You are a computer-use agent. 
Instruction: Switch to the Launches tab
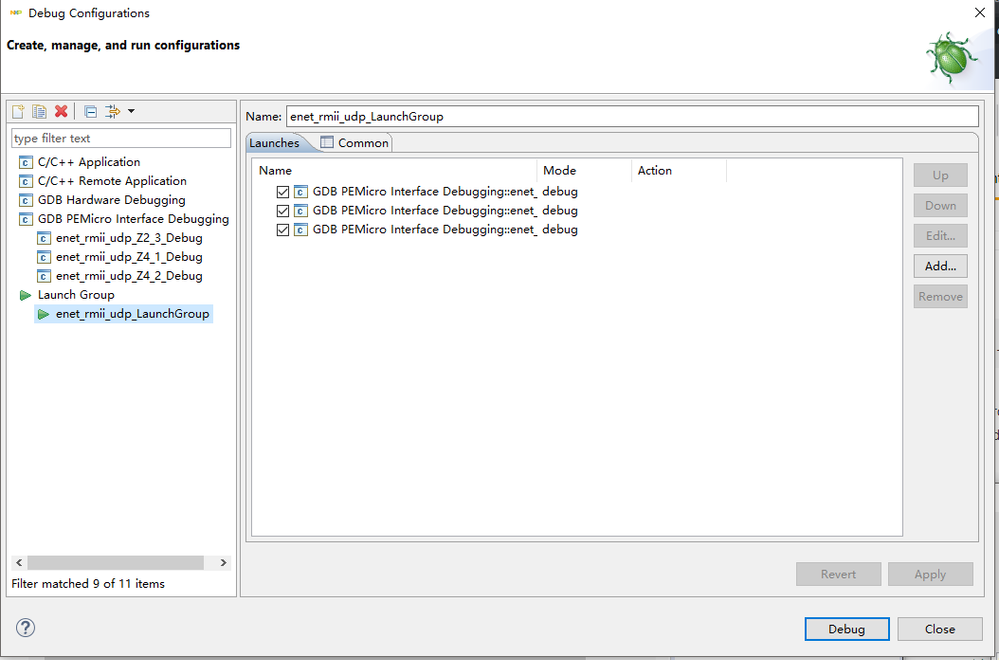pos(275,143)
